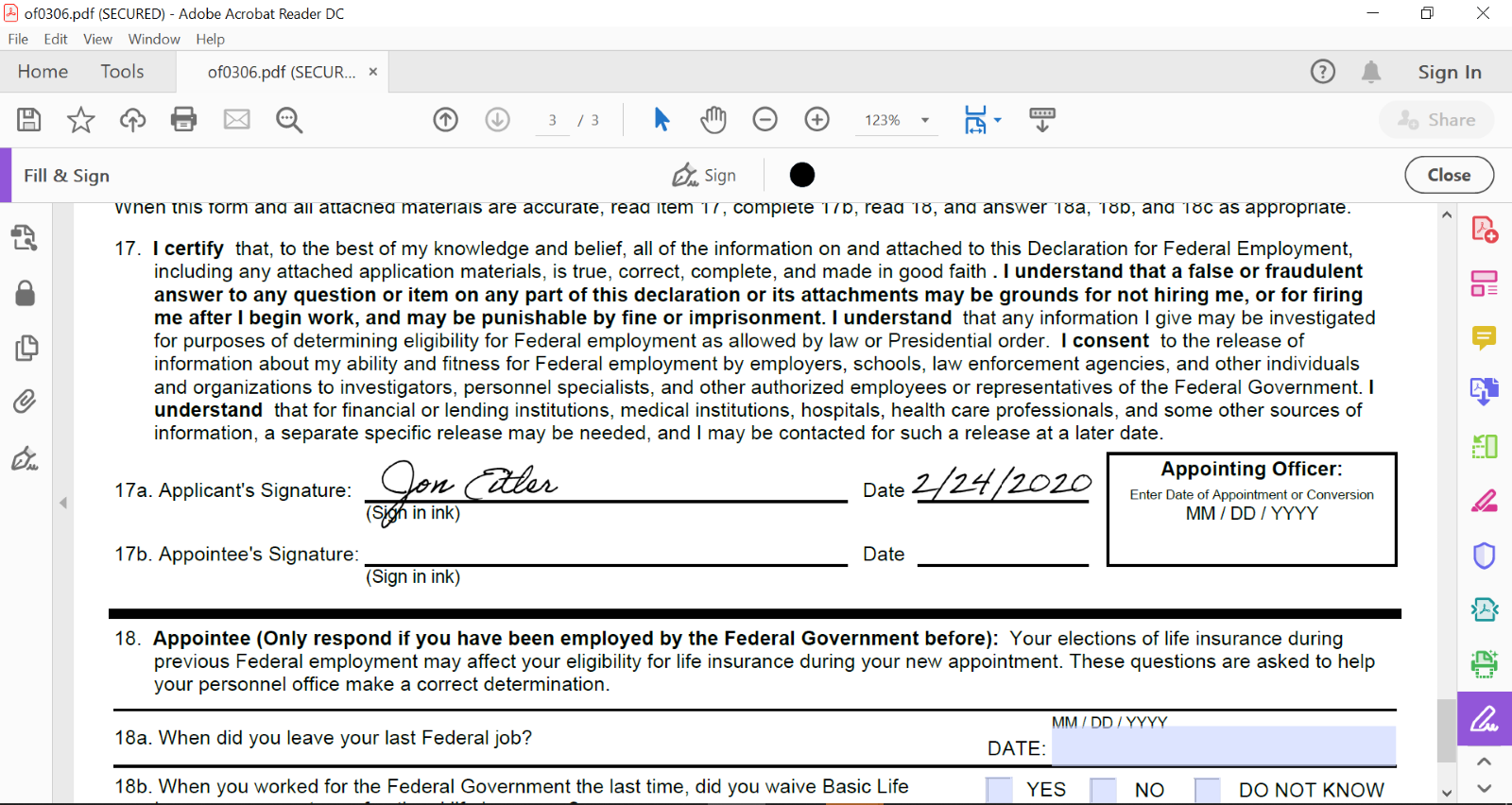Click Sign In link
The height and width of the screenshot is (805, 1512).
(x=1450, y=72)
